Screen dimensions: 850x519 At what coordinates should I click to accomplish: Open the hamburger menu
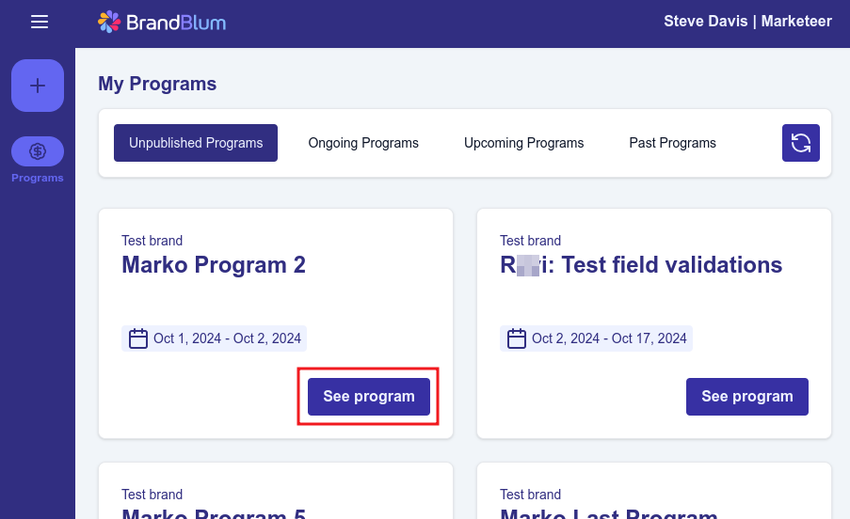pos(39,22)
